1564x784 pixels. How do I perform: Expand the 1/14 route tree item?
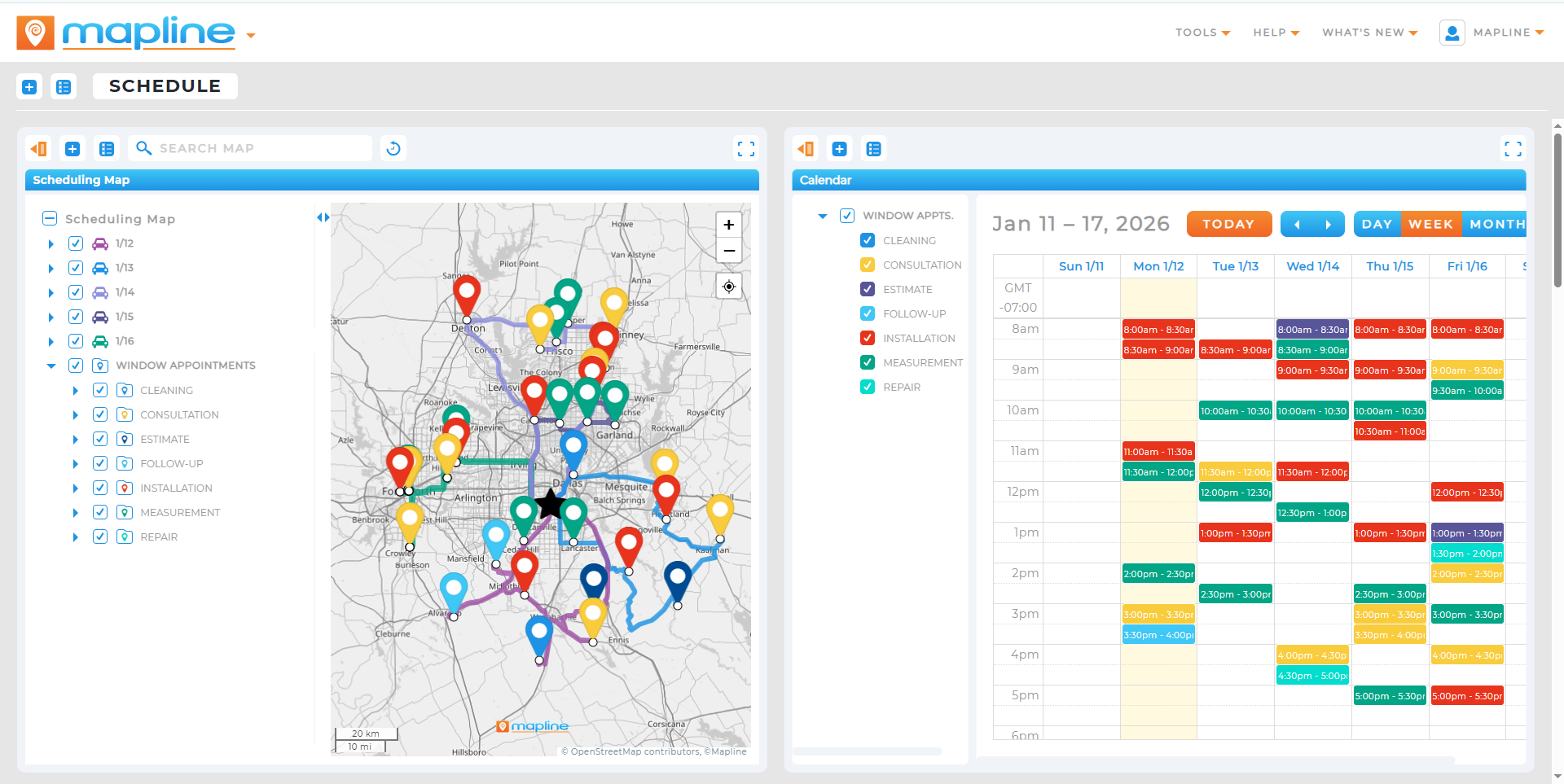point(51,292)
